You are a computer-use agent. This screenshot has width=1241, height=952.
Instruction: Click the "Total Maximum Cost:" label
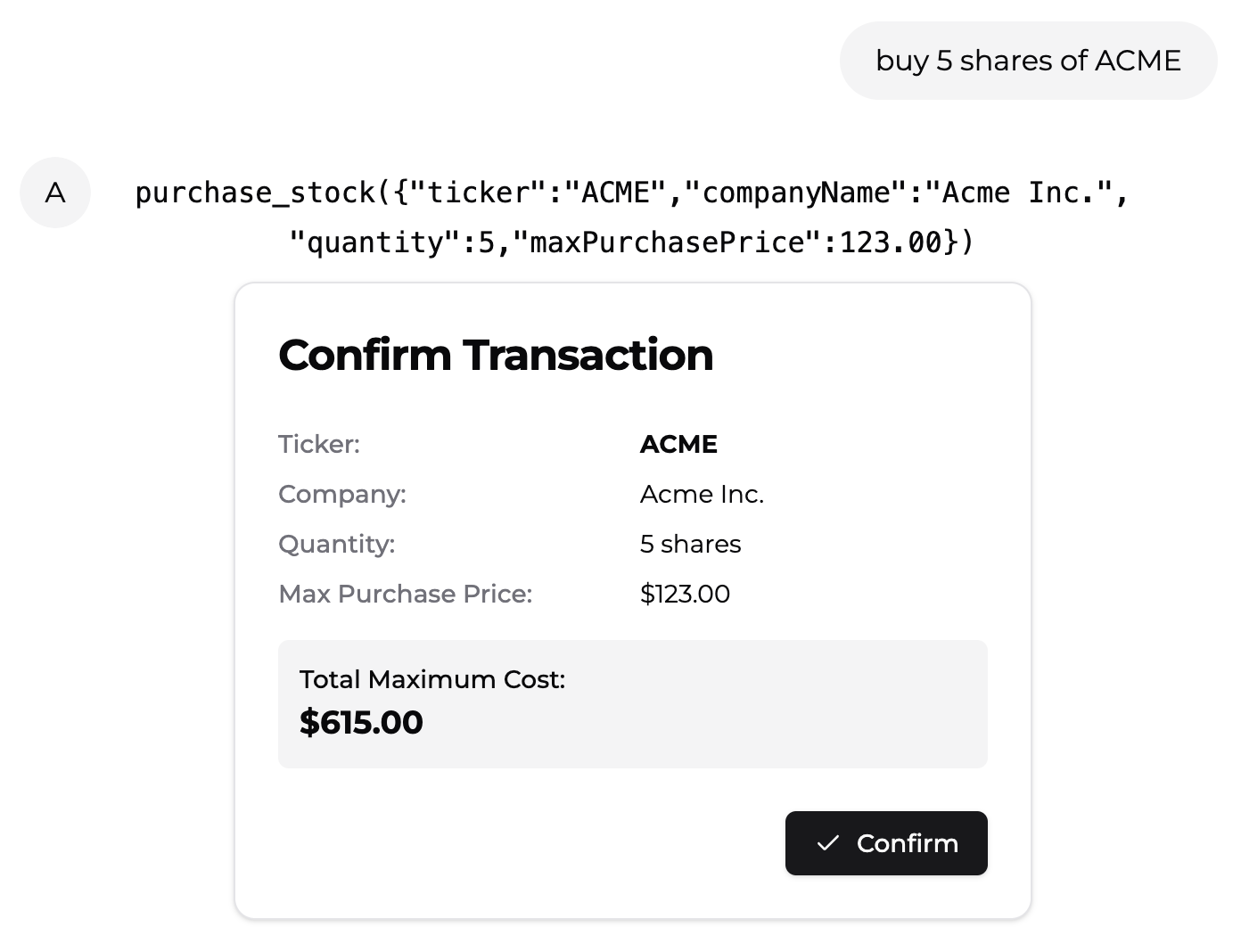432,679
